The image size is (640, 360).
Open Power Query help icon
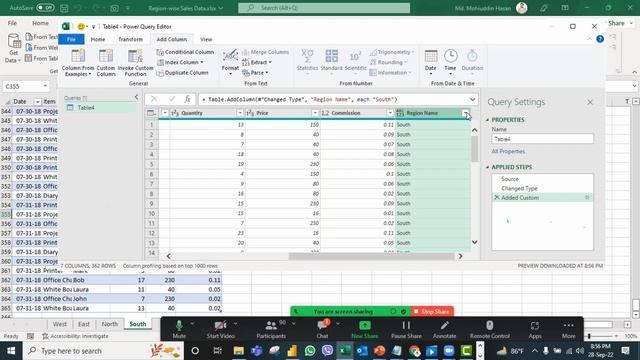click(x=600, y=39)
